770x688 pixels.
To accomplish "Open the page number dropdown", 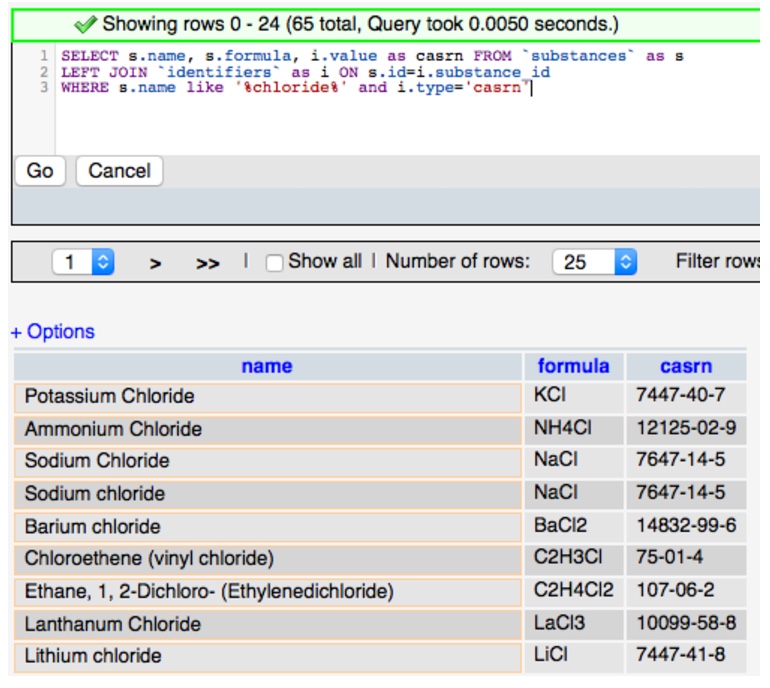I will pyautogui.click(x=83, y=262).
